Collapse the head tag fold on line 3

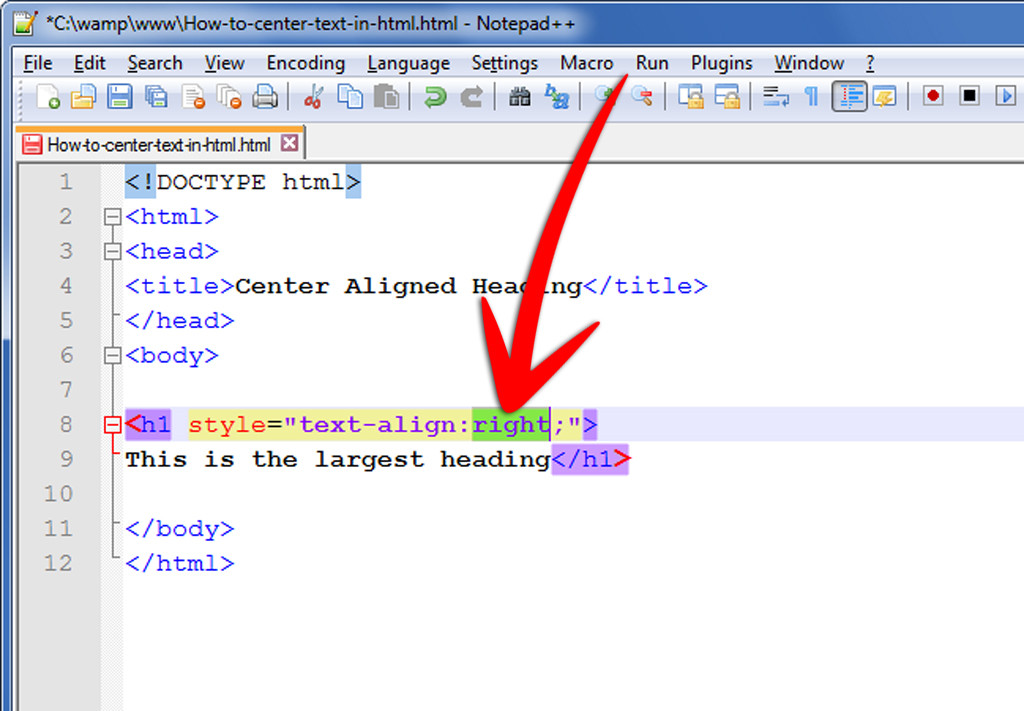click(x=112, y=252)
